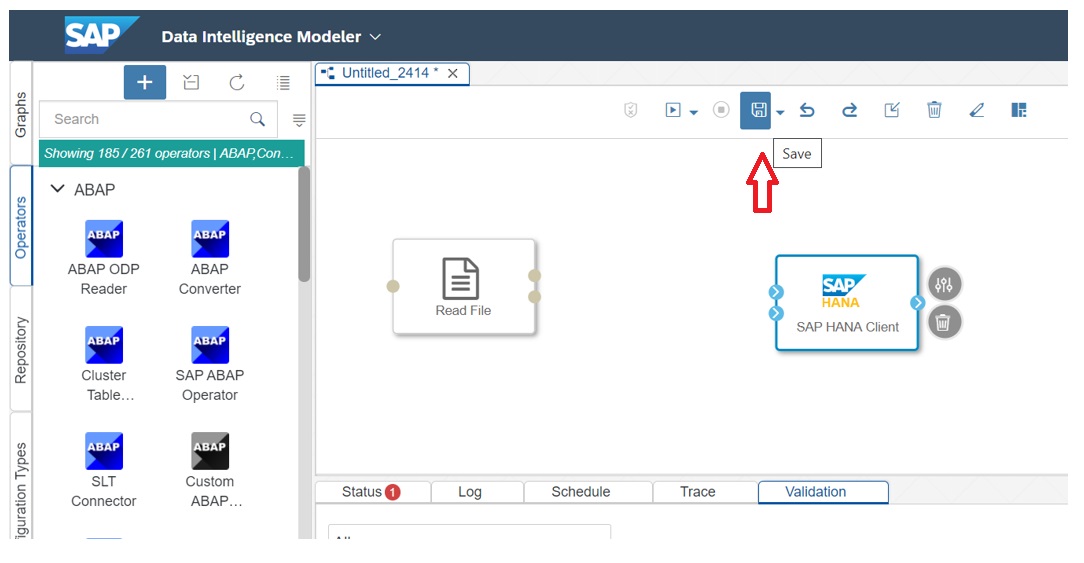This screenshot has width=1084, height=563.
Task: Delete SAP HANA Client operator via trash icon
Action: click(x=945, y=322)
